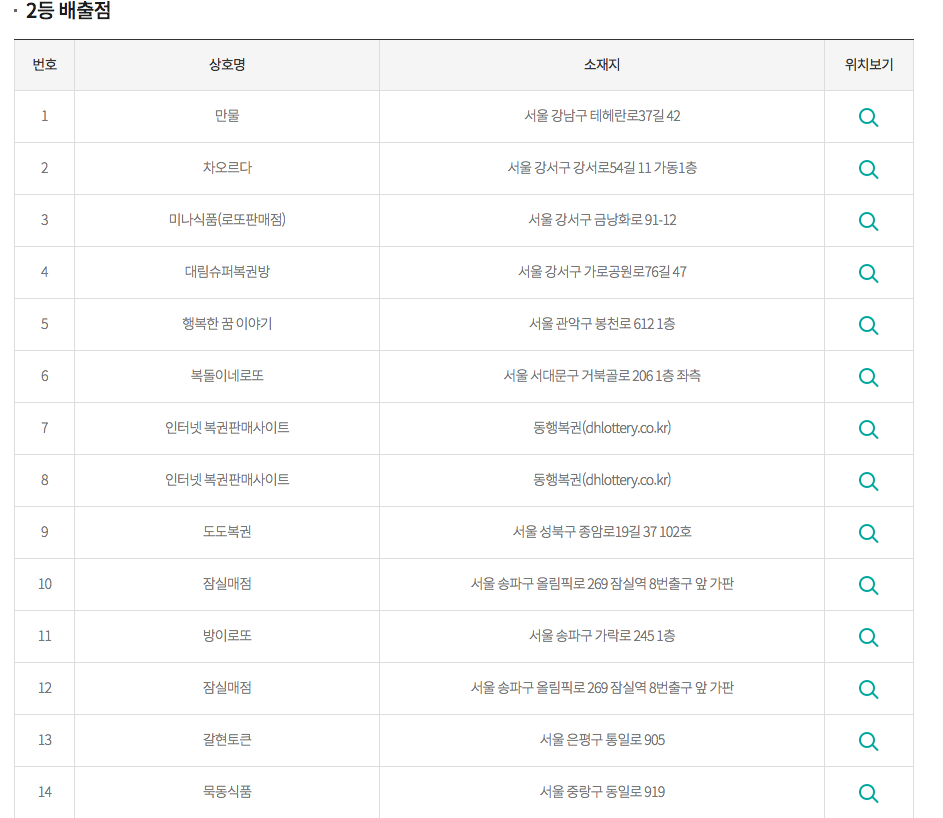Open location view for 행복한 꿈 이야기
The image size is (943, 818).
[868, 325]
